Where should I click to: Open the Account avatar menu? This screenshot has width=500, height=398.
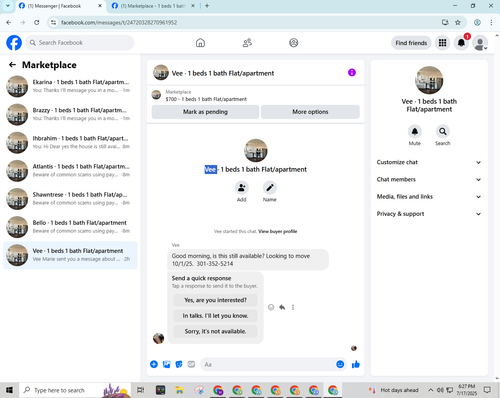tap(480, 43)
